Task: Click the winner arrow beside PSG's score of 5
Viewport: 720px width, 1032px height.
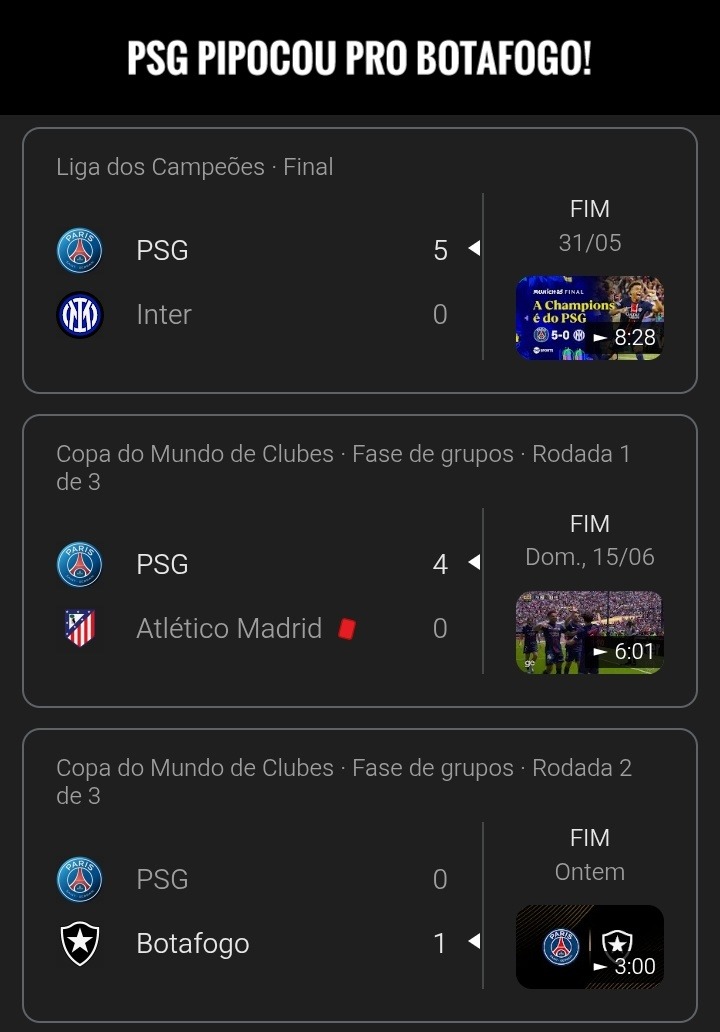Action: pyautogui.click(x=474, y=248)
